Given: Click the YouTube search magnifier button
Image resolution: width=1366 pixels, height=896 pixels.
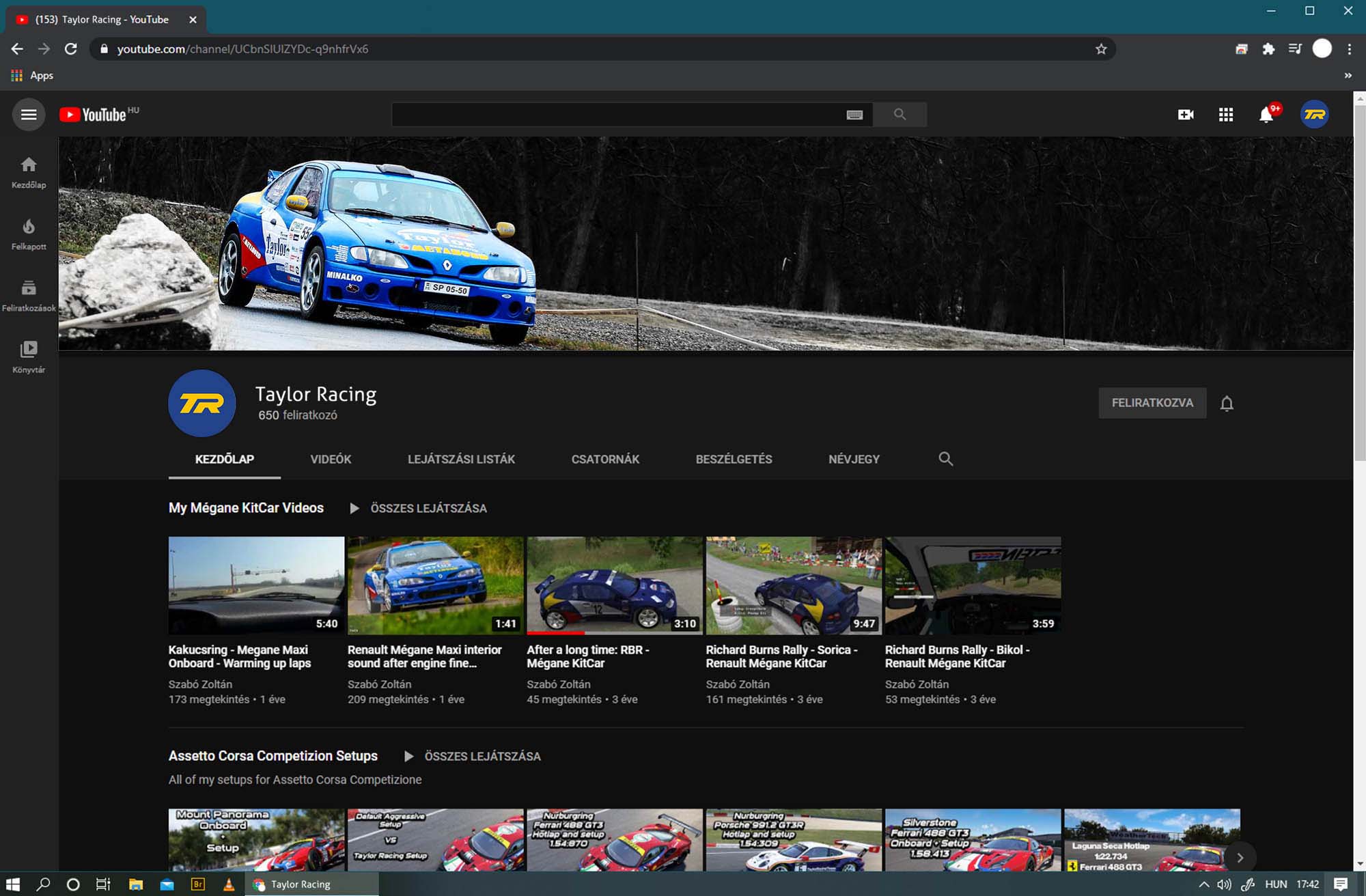Looking at the screenshot, I should pyautogui.click(x=900, y=115).
